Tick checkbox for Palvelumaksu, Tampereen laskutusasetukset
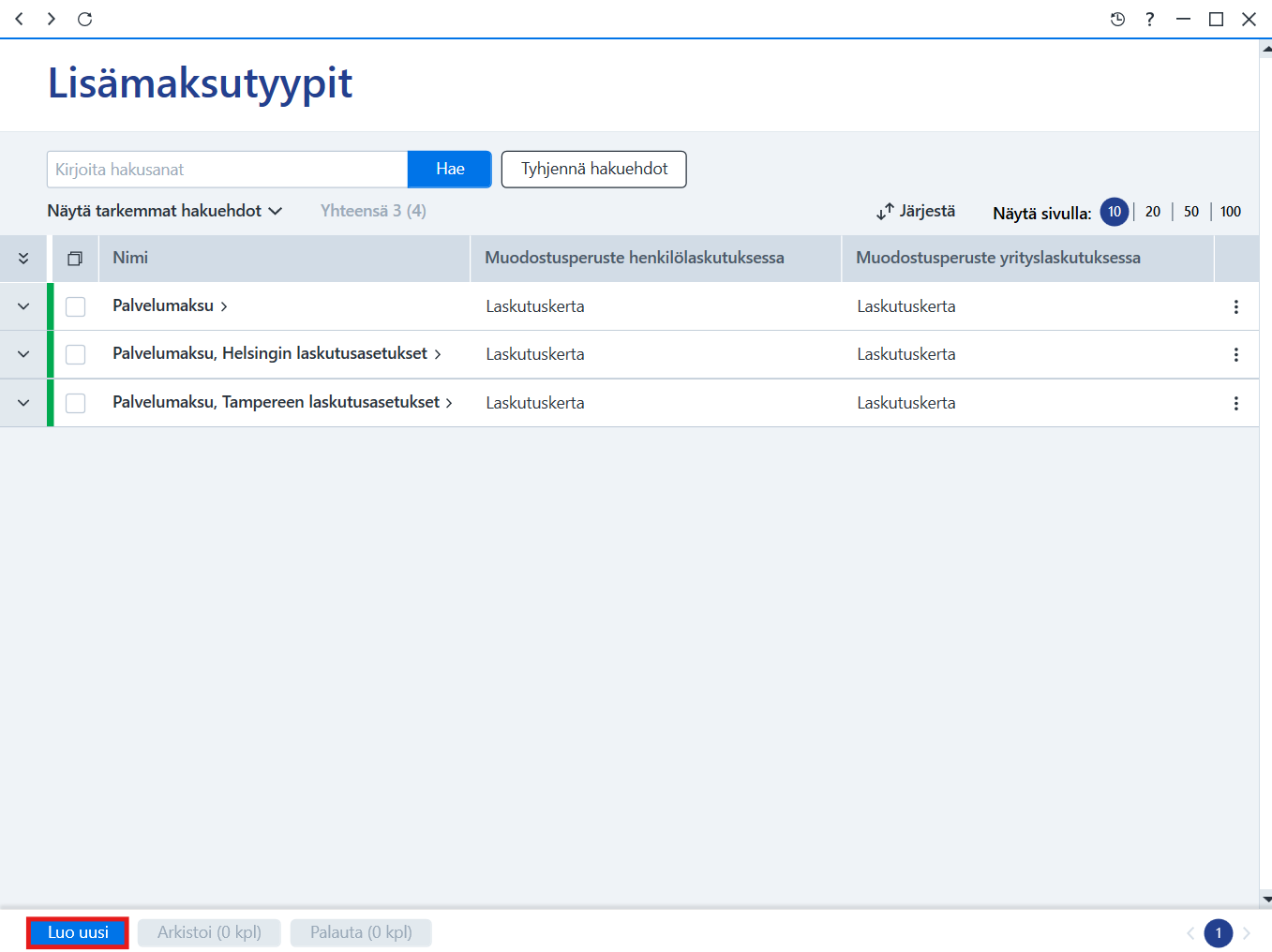1272x952 pixels. [76, 403]
